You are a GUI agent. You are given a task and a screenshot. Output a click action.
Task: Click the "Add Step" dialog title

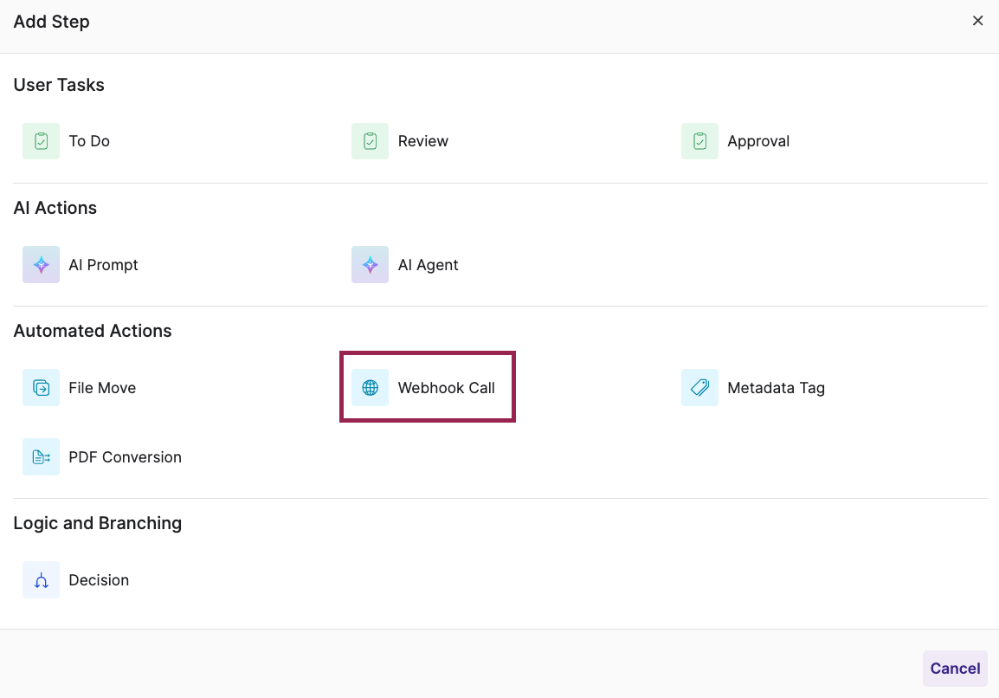pyautogui.click(x=52, y=22)
